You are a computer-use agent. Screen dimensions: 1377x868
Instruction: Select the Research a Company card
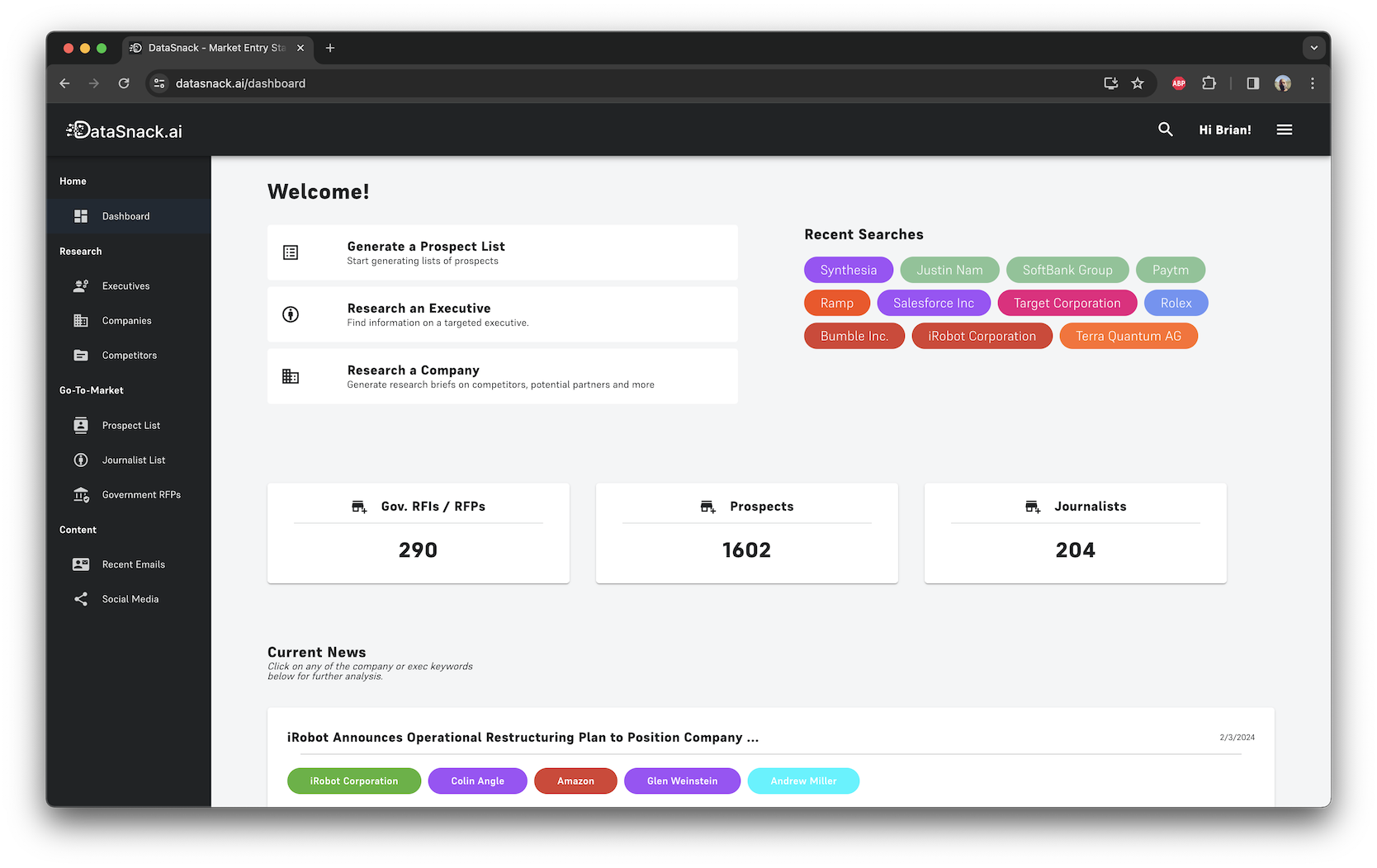(503, 376)
